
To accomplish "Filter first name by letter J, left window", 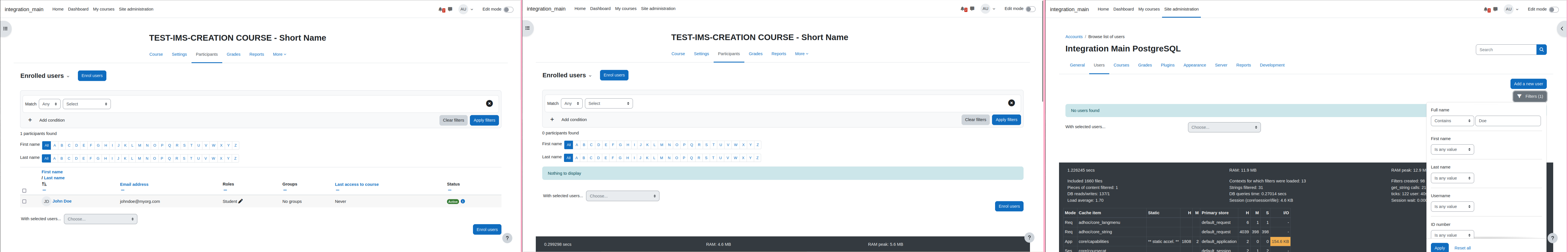I will pos(118,146).
